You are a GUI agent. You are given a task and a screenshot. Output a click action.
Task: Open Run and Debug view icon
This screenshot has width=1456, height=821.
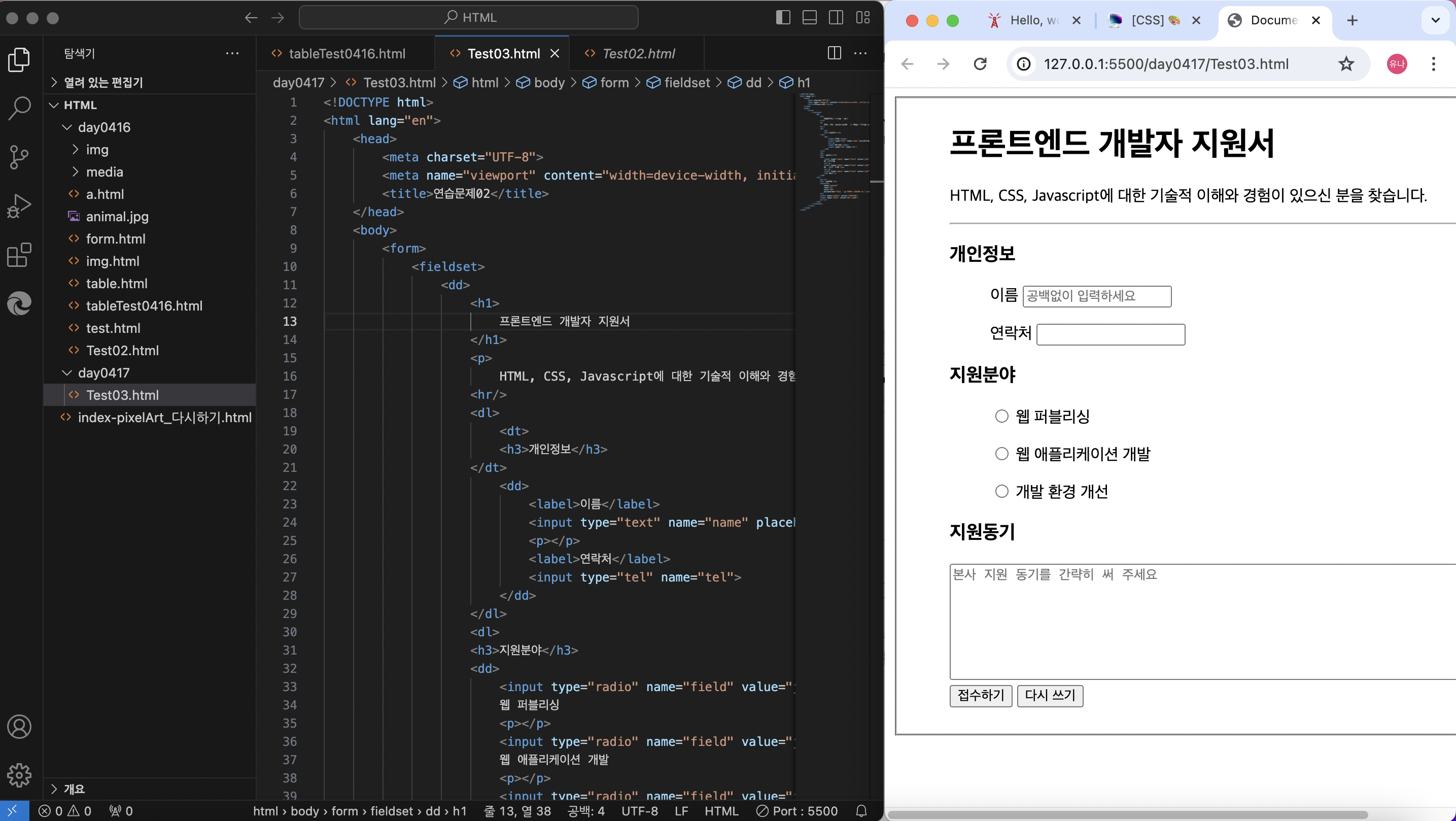click(19, 206)
